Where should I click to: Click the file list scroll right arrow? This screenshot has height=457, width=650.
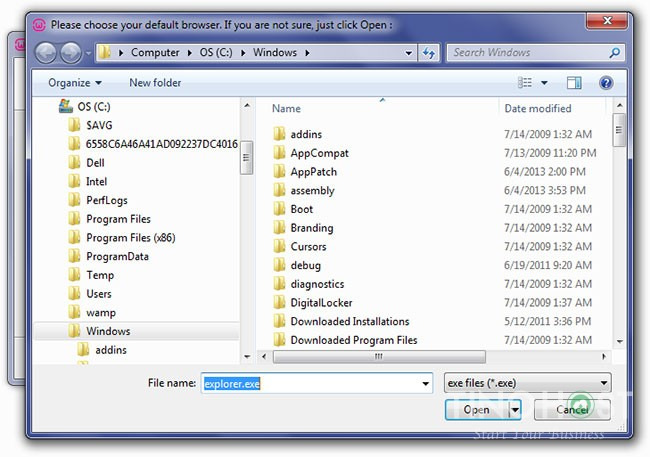[x=604, y=356]
